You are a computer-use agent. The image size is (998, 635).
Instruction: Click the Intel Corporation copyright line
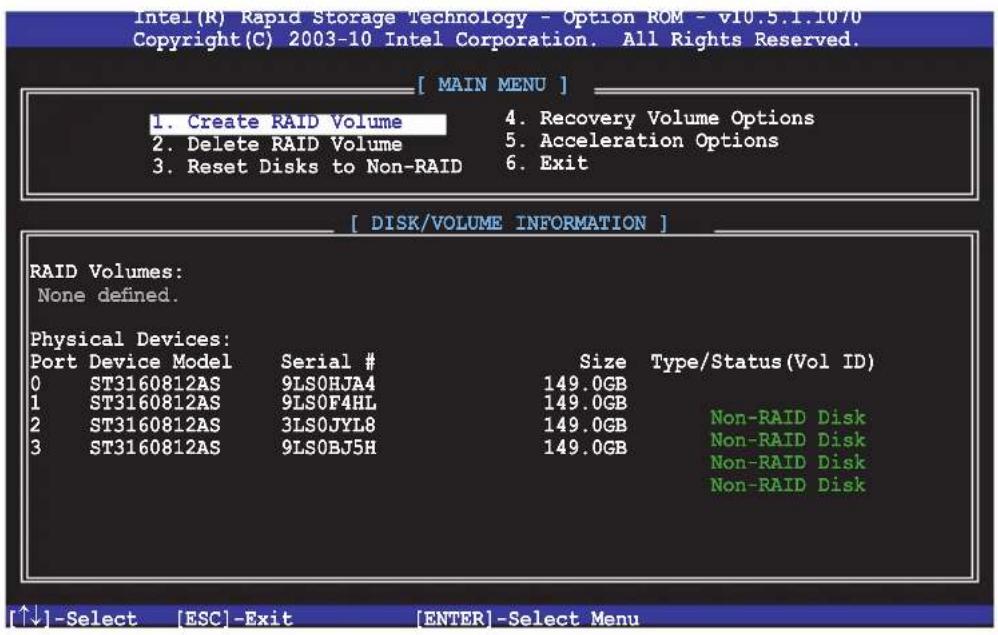(x=496, y=39)
